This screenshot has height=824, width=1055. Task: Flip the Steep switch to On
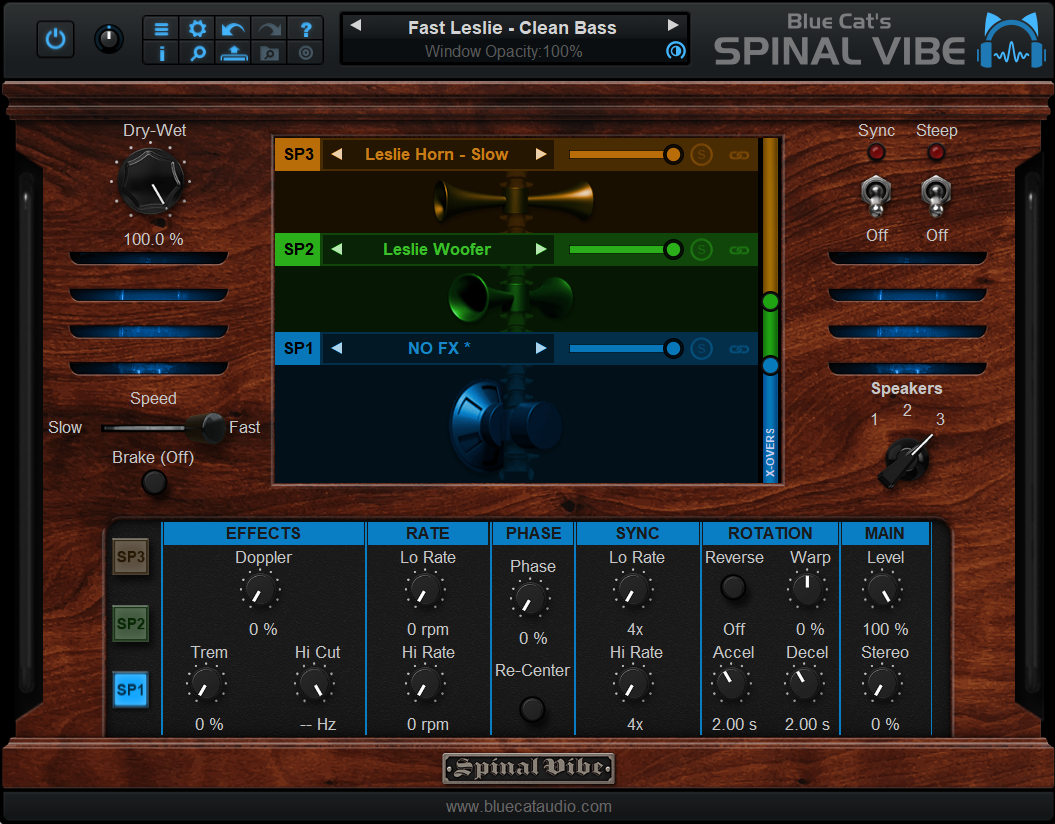[936, 197]
